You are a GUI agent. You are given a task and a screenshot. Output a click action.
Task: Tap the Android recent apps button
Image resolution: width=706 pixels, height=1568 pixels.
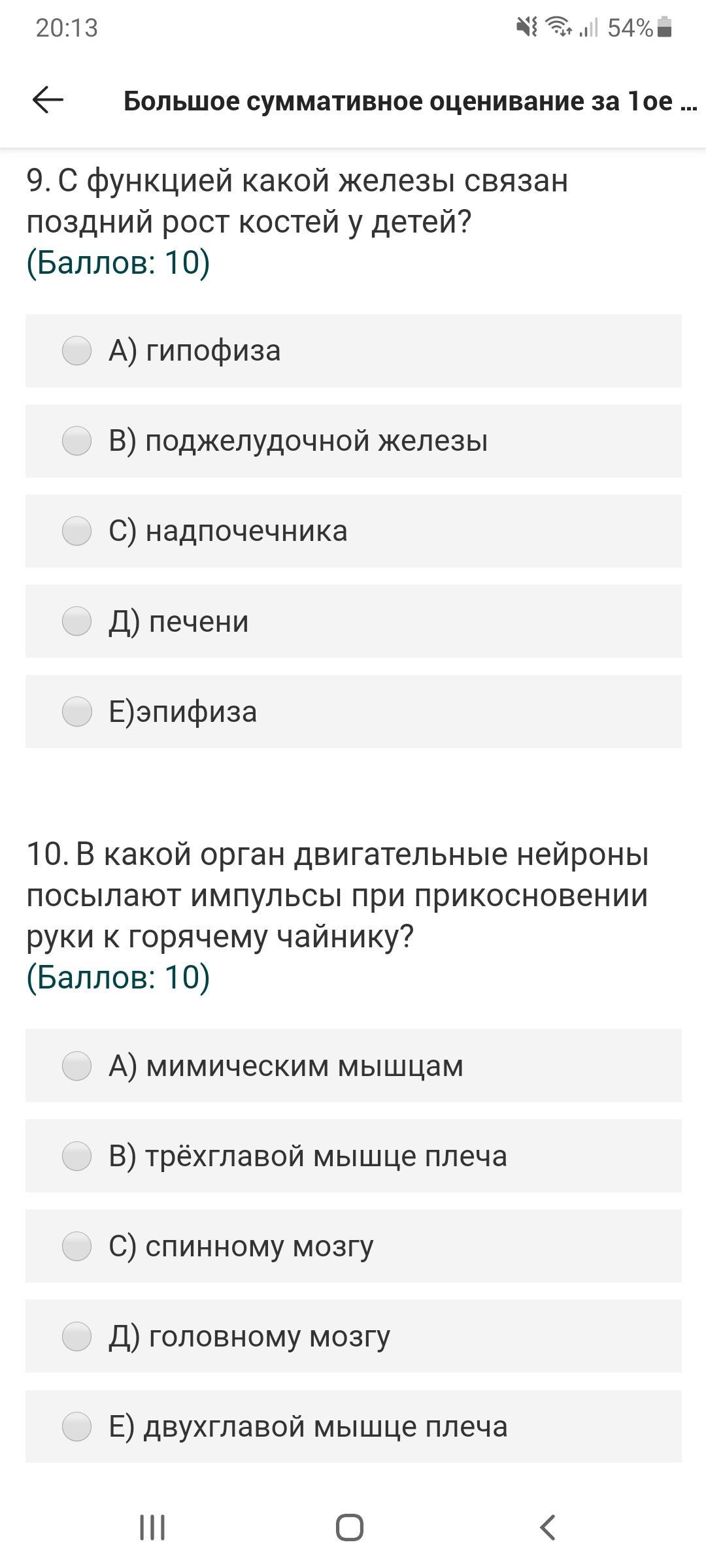point(152,1527)
